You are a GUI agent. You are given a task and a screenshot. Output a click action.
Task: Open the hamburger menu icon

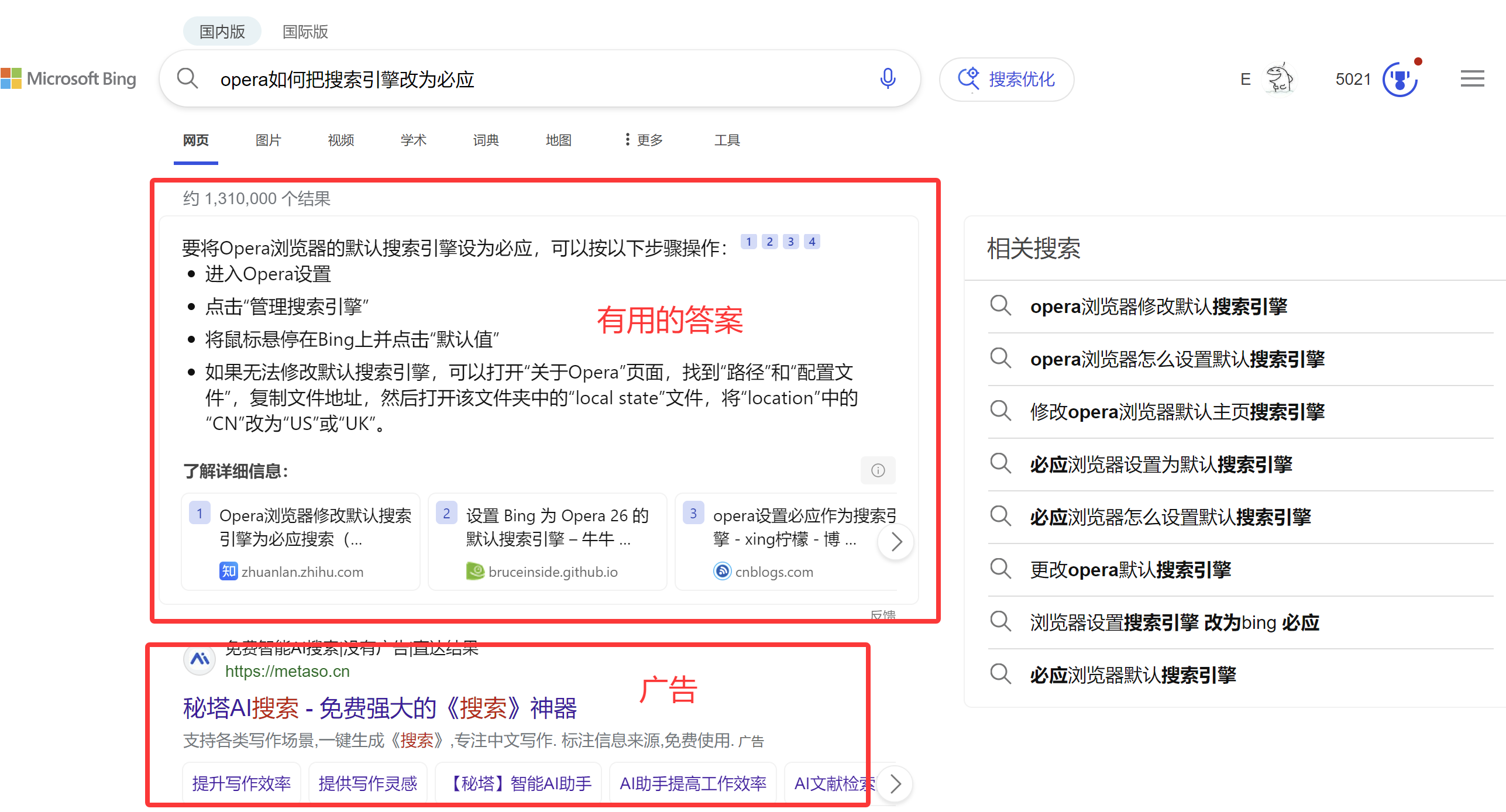(x=1472, y=78)
